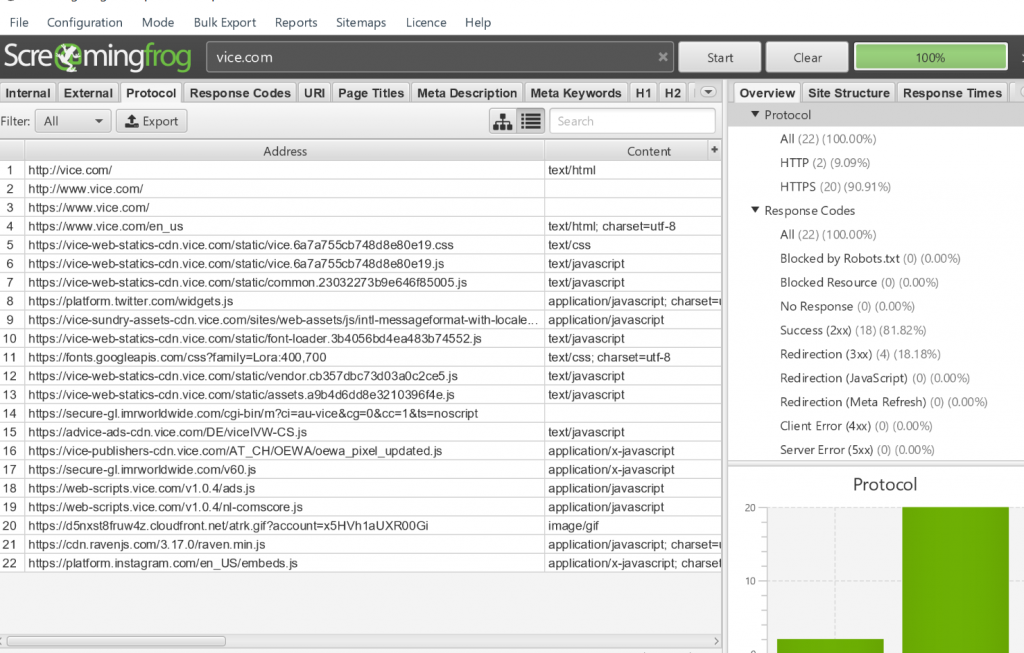Image resolution: width=1024 pixels, height=653 pixels.
Task: Select Blocked Resource in overview
Action: [x=859, y=283]
